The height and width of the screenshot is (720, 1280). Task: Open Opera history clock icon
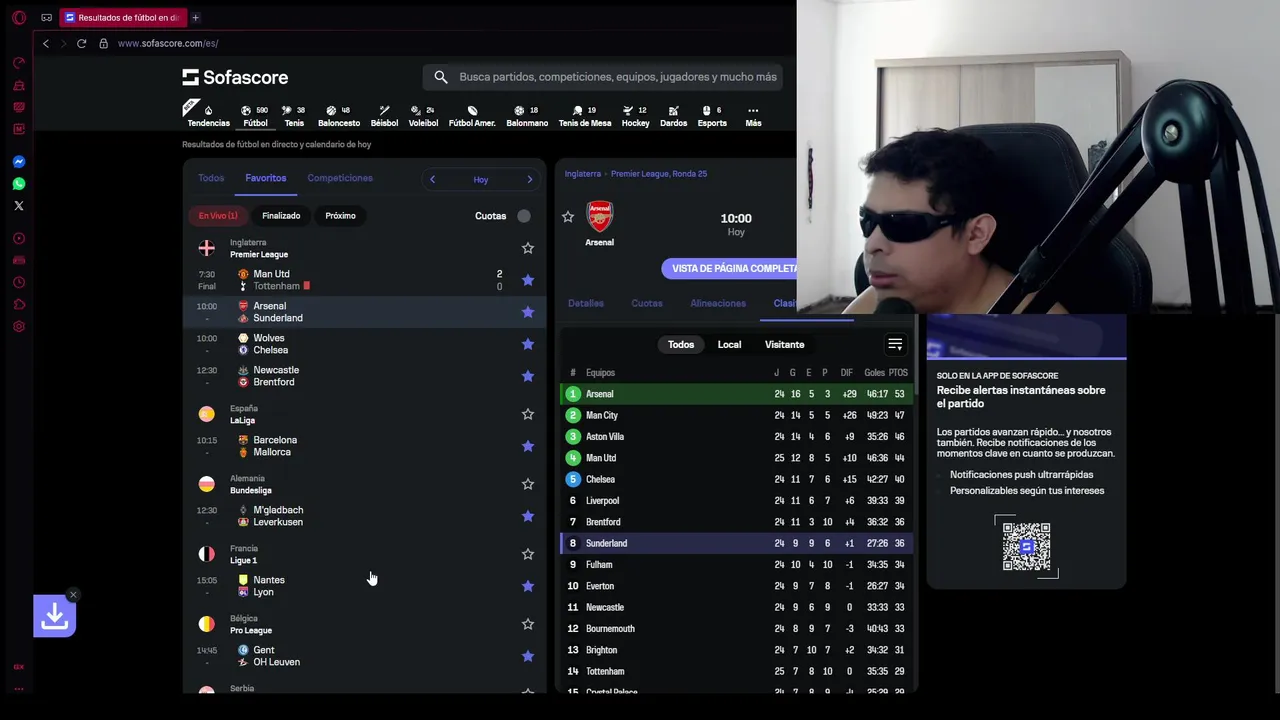19,282
